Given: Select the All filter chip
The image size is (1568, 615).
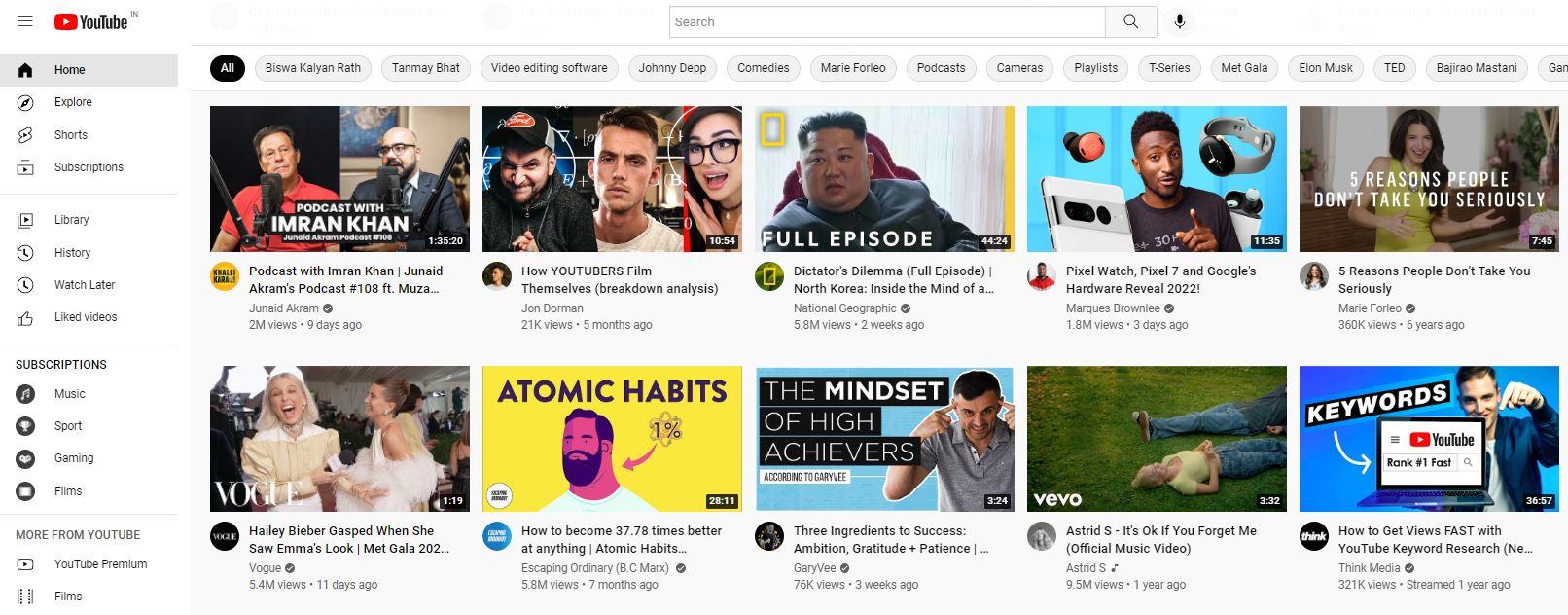Looking at the screenshot, I should 227,68.
